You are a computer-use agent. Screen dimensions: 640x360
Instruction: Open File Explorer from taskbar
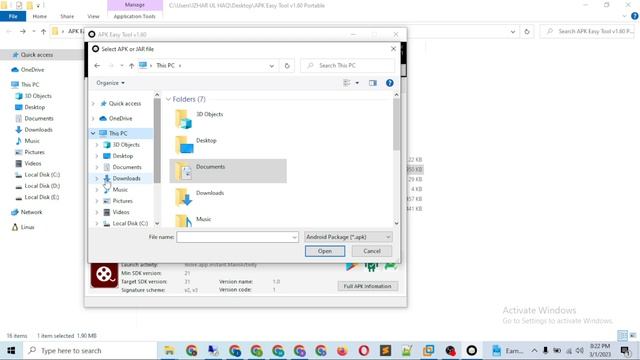tap(169, 351)
